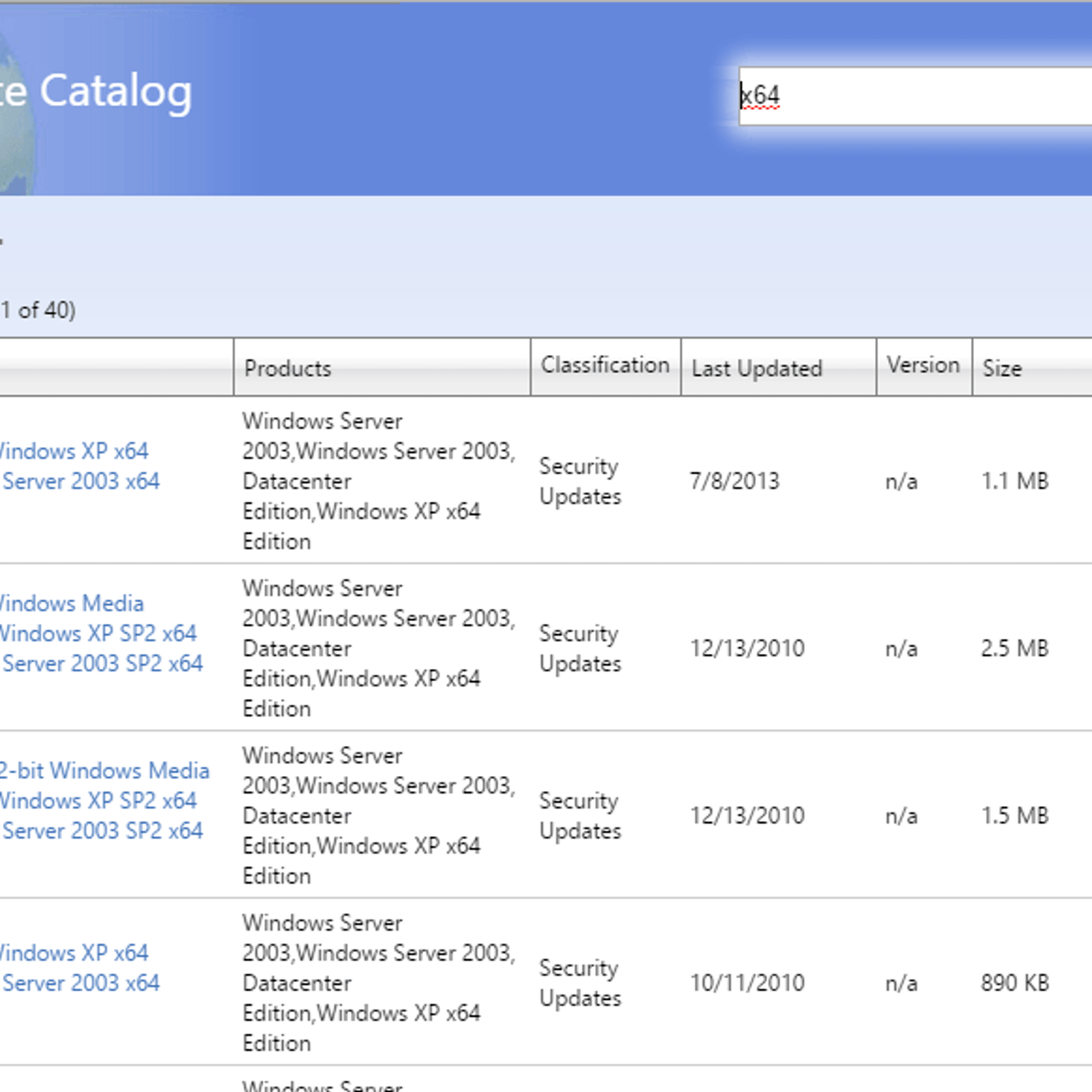
Task: Select the 7/8/2013 date cell
Action: 734,481
